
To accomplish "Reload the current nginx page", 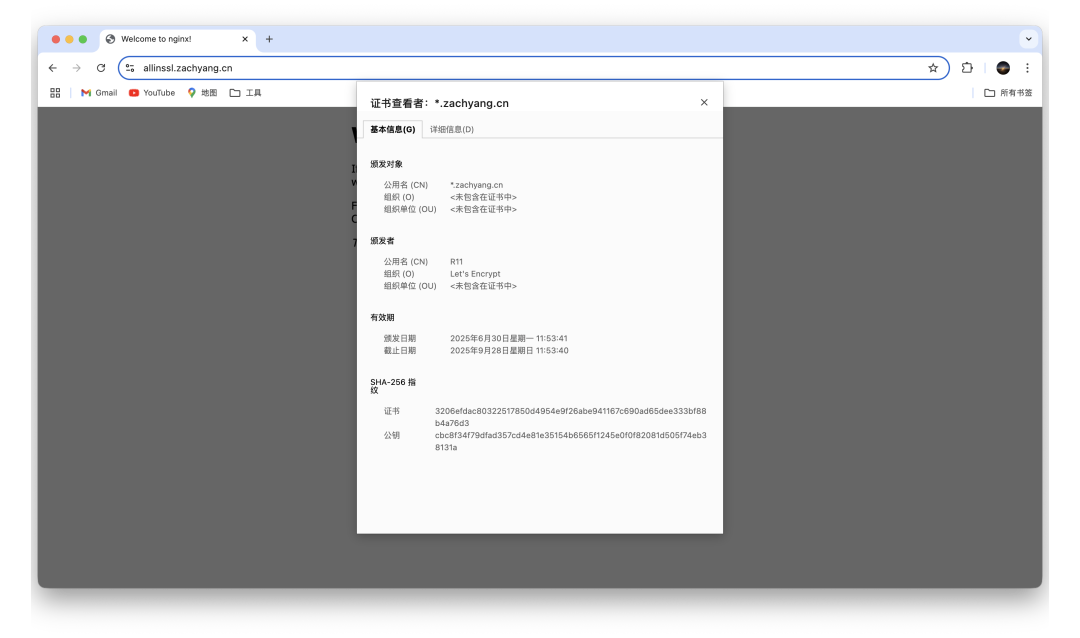I will click(x=103, y=68).
